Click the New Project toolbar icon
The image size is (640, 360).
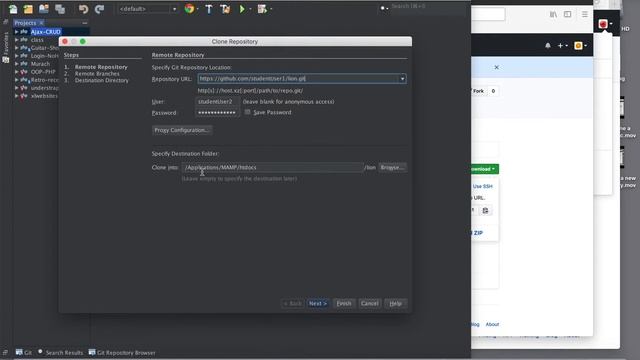point(28,9)
